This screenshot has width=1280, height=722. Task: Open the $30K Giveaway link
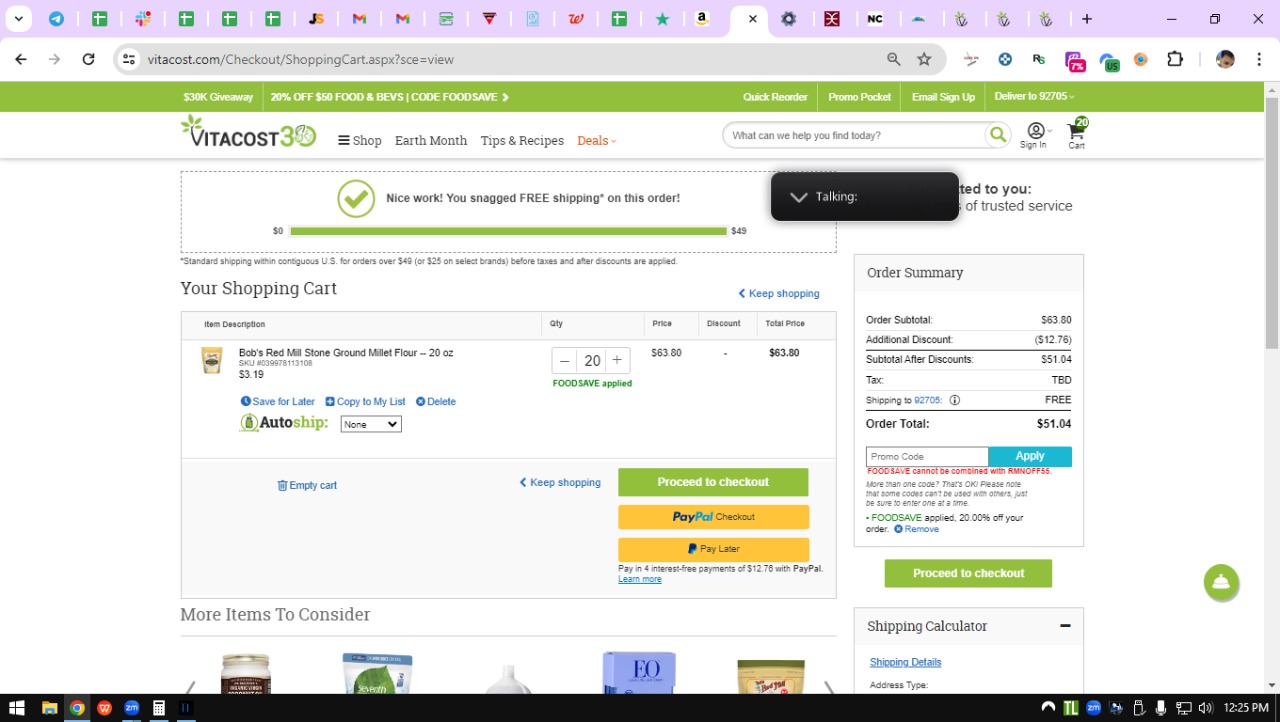pyautogui.click(x=218, y=97)
